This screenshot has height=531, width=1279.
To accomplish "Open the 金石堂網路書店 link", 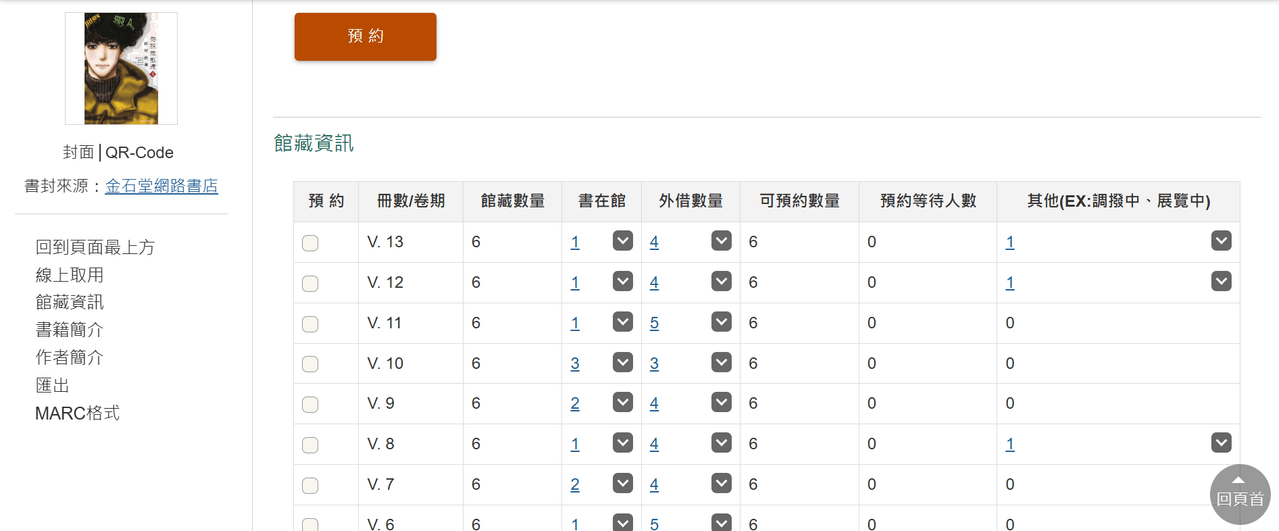I will (x=161, y=186).
